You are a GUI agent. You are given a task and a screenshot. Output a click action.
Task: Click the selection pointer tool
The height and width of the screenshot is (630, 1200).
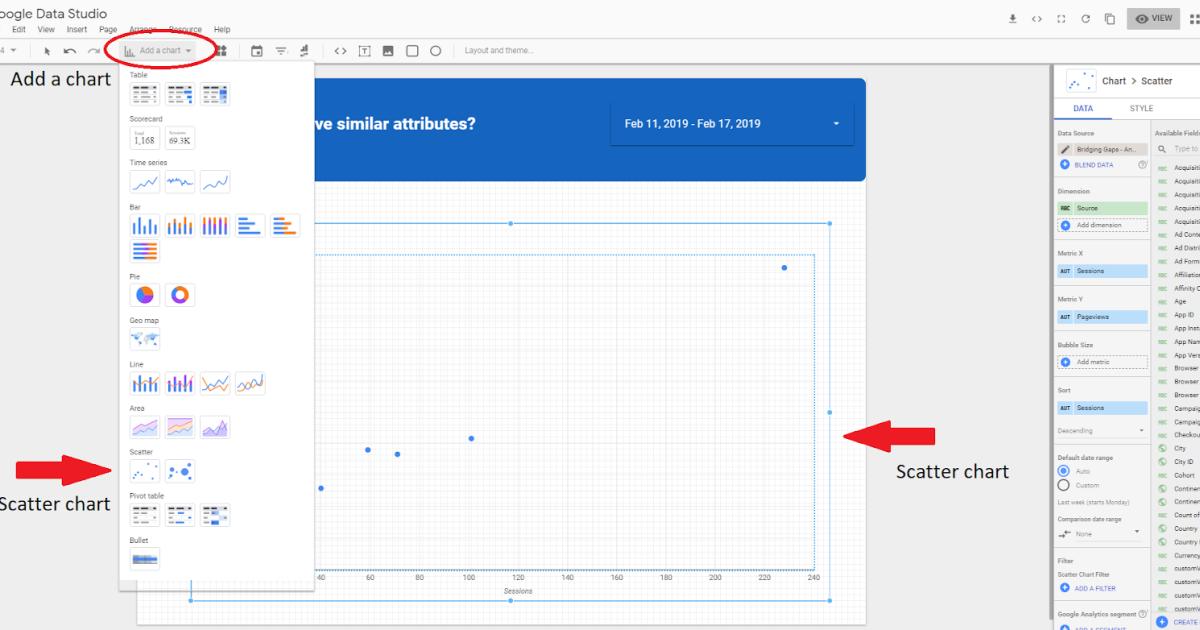pyautogui.click(x=47, y=50)
